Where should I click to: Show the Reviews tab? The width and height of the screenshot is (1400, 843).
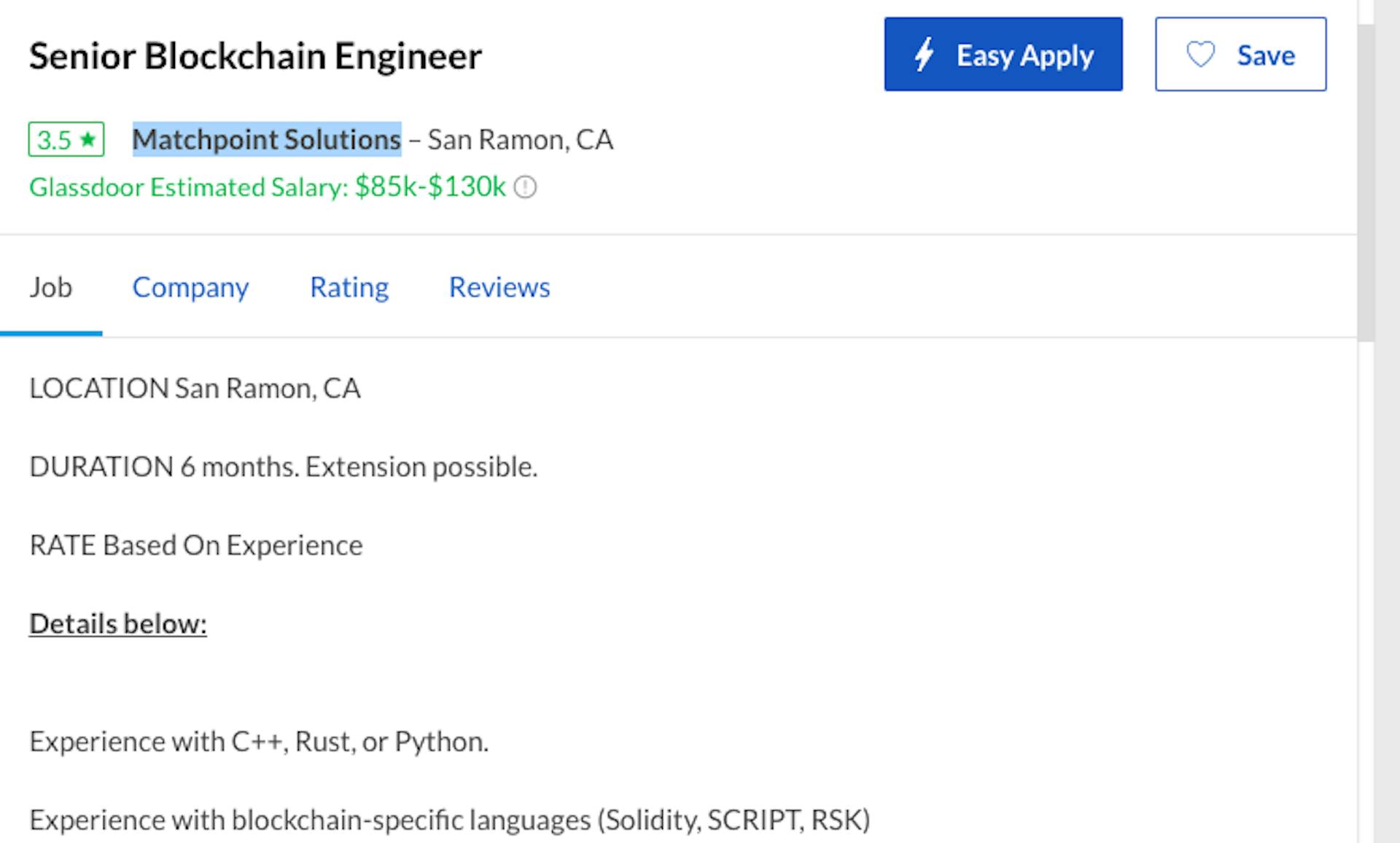tap(499, 287)
